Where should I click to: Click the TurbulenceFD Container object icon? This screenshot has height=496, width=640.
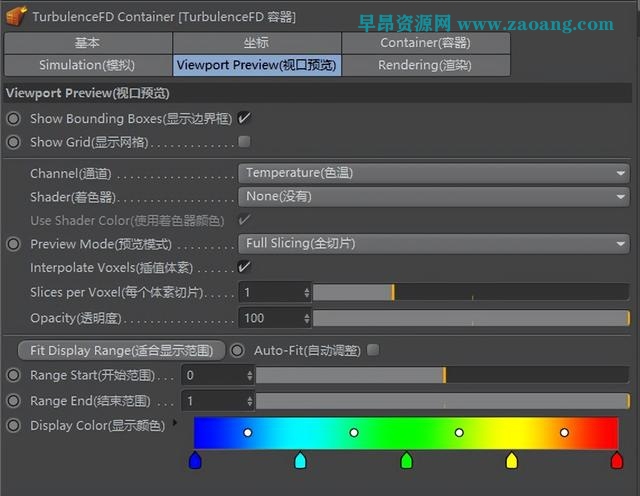(16, 16)
